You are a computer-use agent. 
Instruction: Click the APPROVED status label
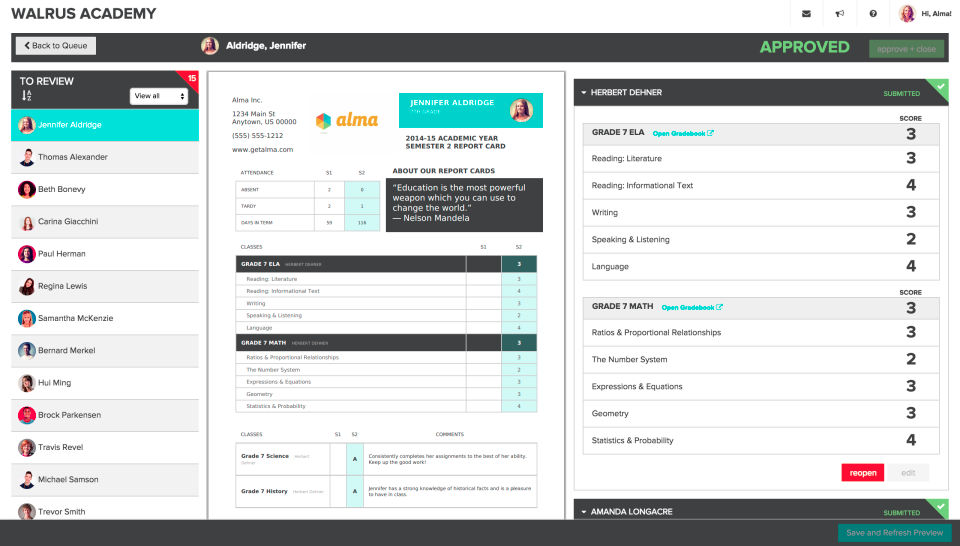(x=804, y=47)
